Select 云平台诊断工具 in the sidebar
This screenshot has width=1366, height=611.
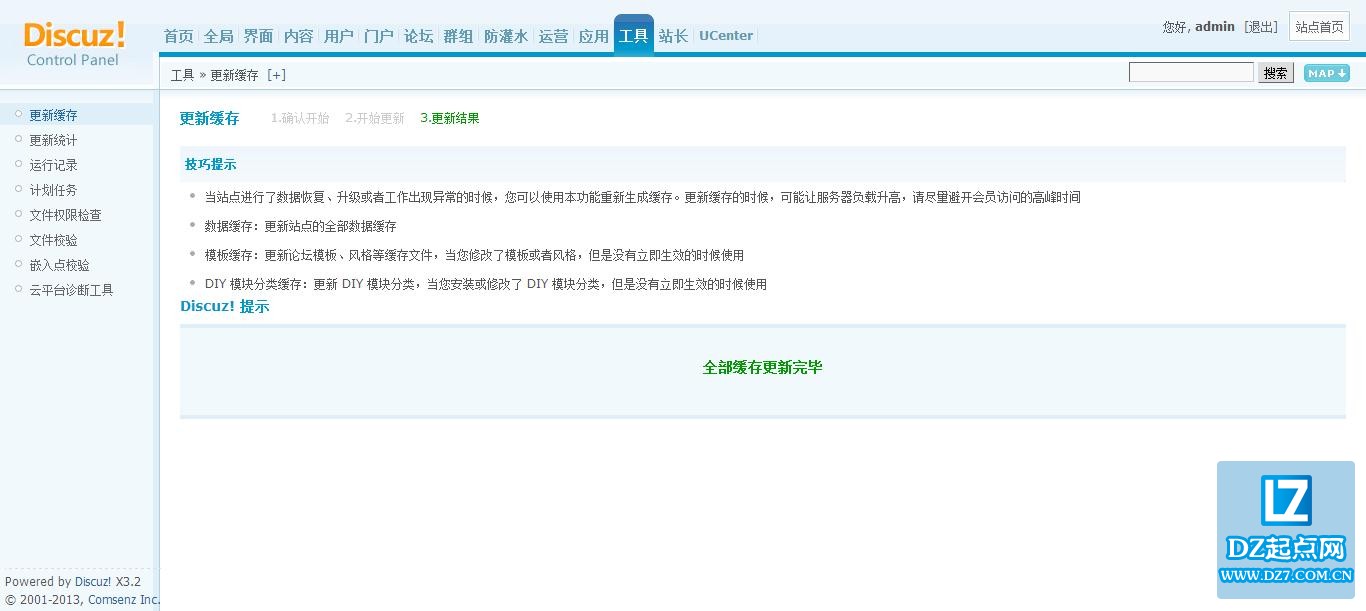(71, 290)
